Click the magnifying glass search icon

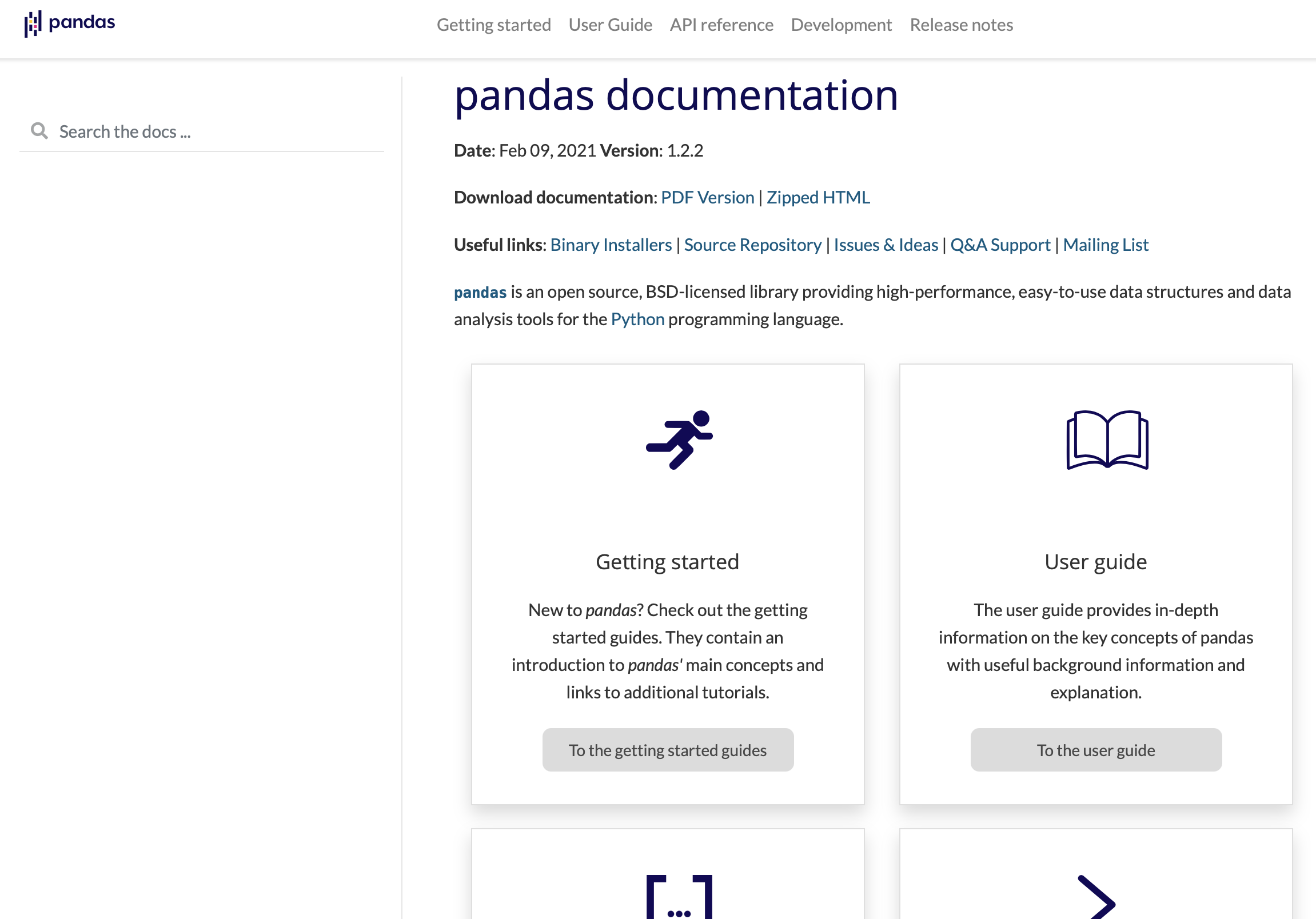(x=39, y=131)
